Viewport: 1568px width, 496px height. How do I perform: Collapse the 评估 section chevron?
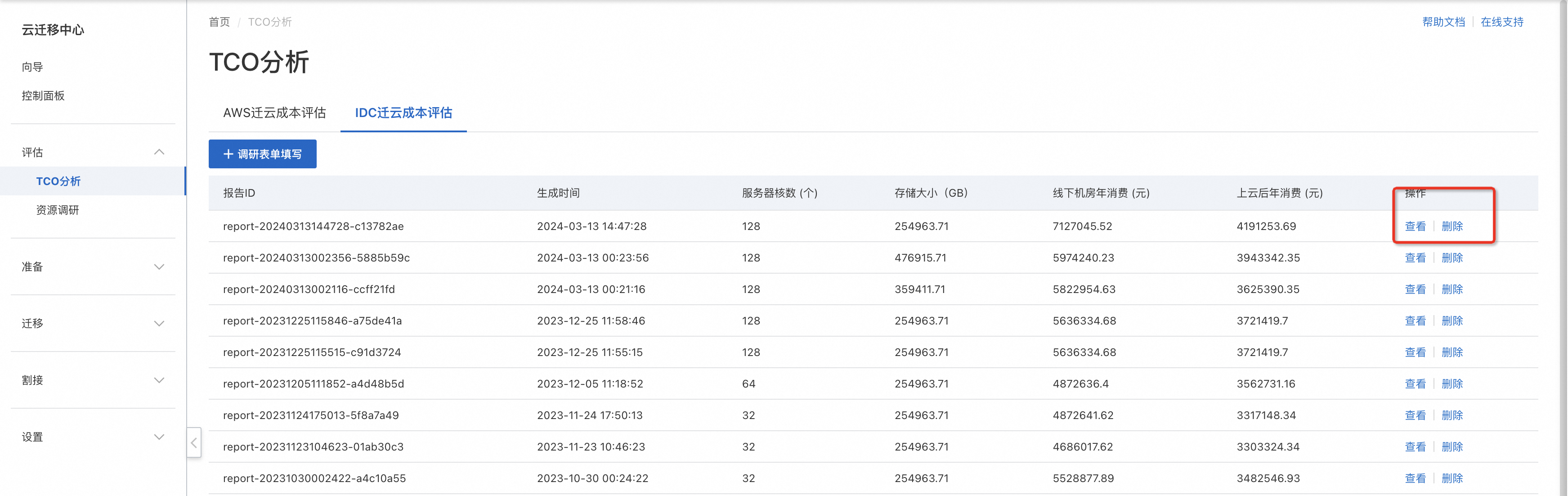pyautogui.click(x=159, y=152)
